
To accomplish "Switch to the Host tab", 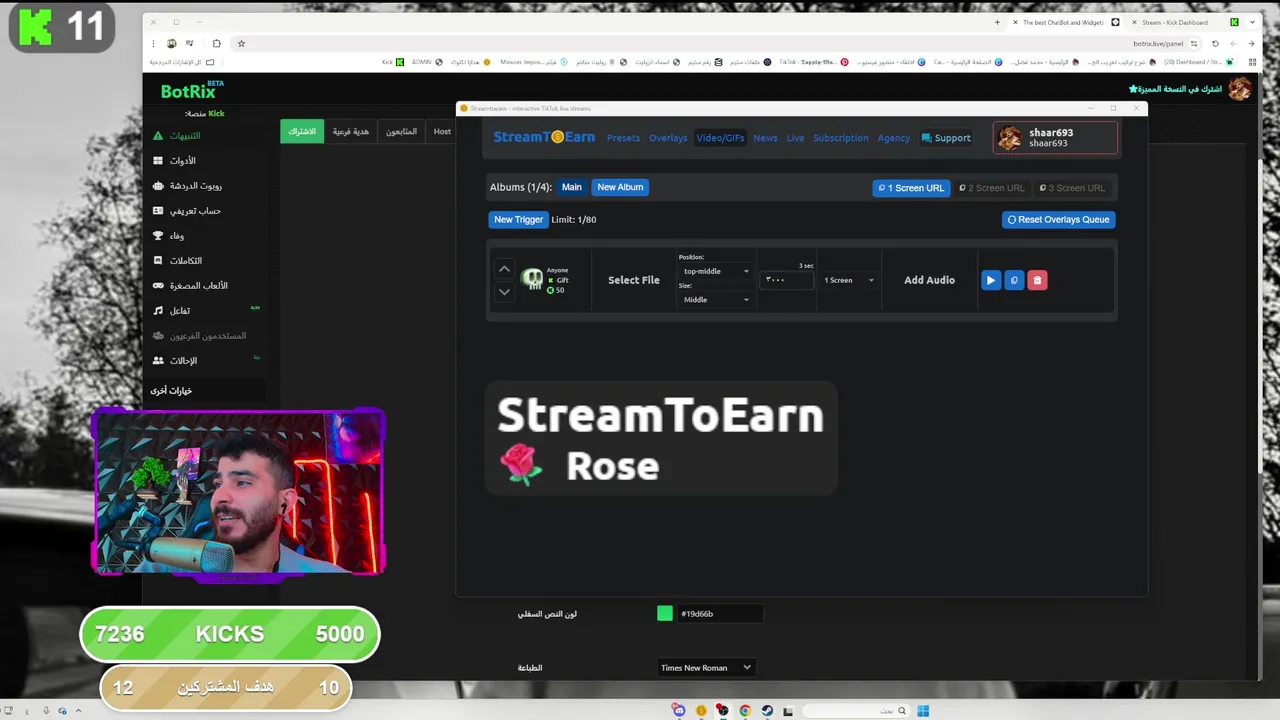I will coord(442,131).
